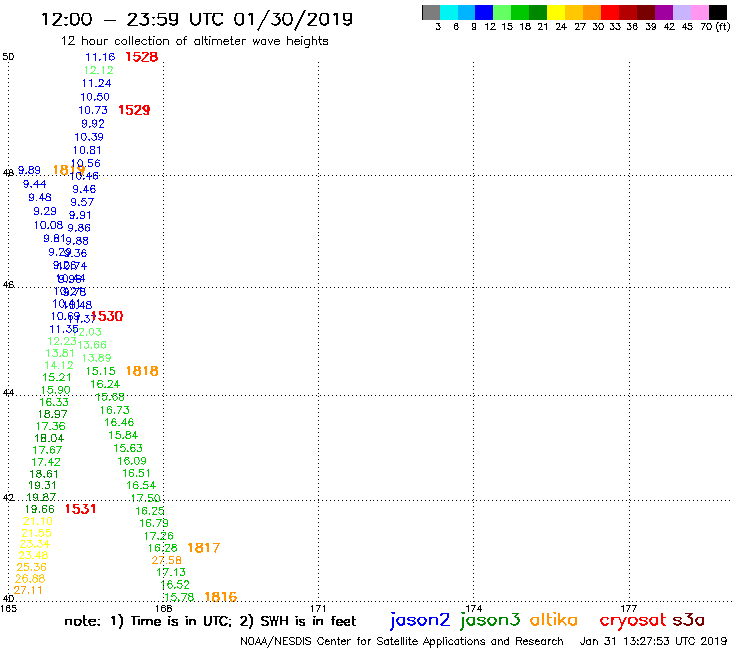Click wave height value 10.39
The width and height of the screenshot is (740, 650).
point(89,137)
